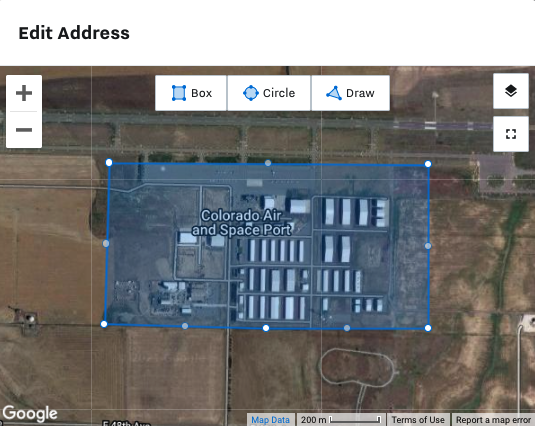Click the Google logo

pyautogui.click(x=30, y=414)
